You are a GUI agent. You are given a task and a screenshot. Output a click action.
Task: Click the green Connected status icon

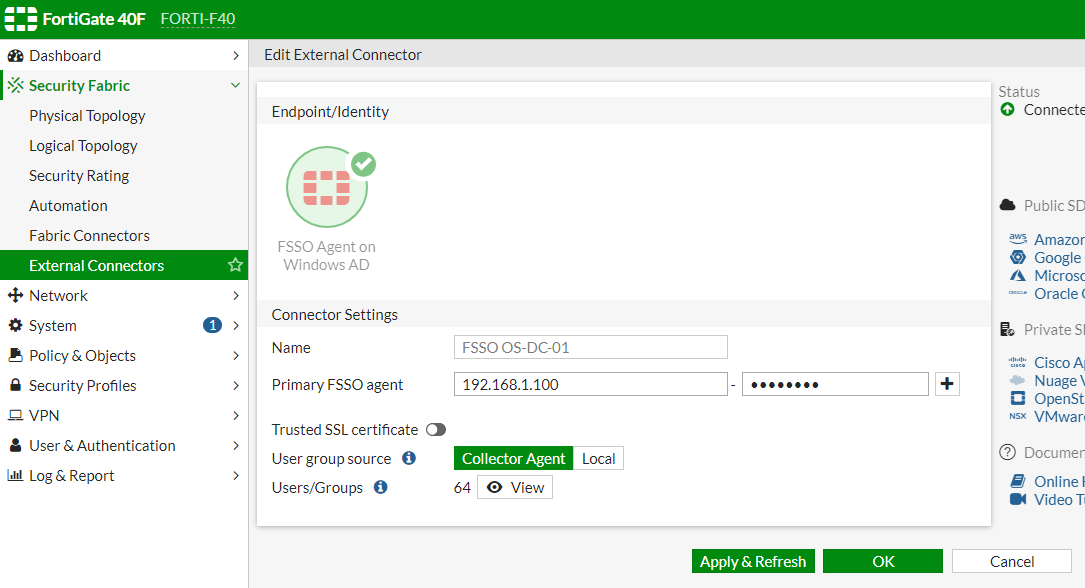click(1008, 109)
